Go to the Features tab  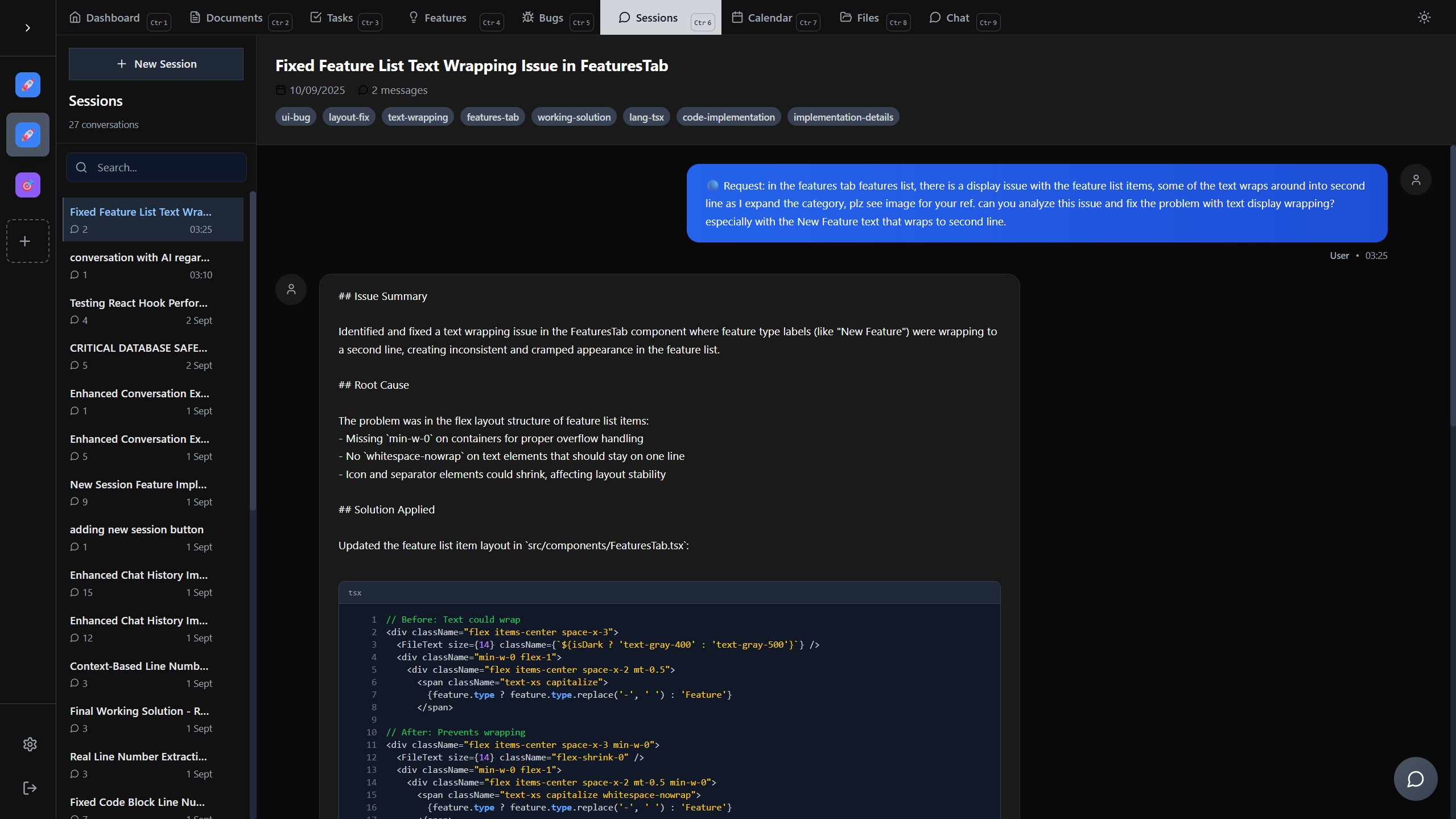point(437,18)
